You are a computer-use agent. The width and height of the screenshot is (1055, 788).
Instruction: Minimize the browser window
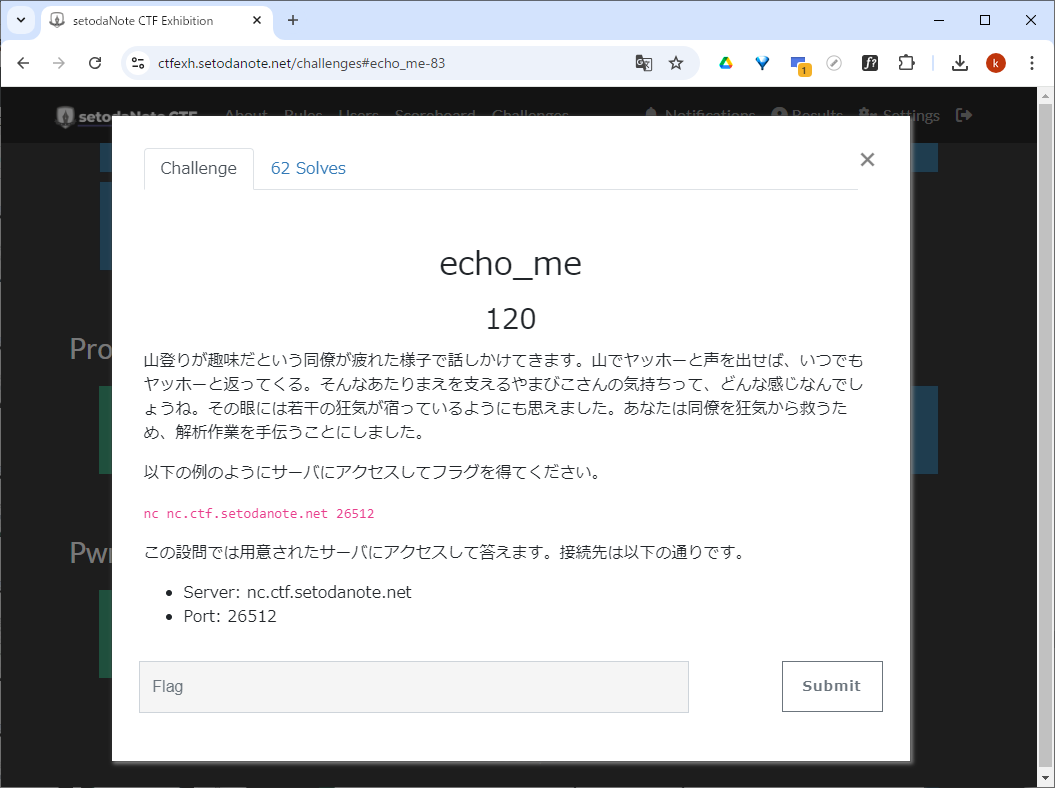pyautogui.click(x=939, y=20)
